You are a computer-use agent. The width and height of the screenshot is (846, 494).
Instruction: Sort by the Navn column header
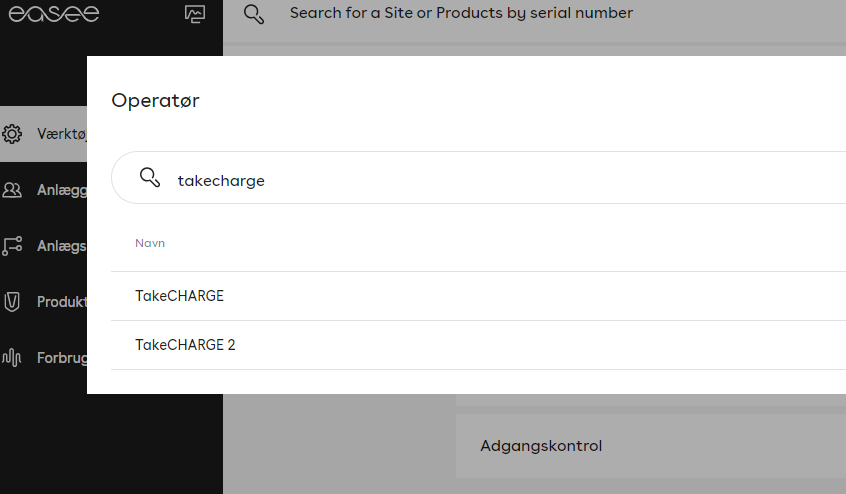[150, 243]
